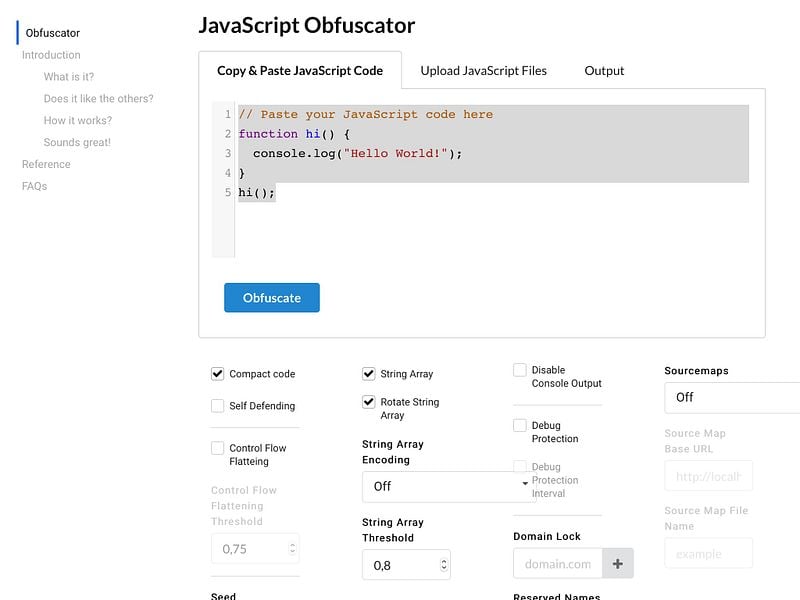Image resolution: width=800 pixels, height=600 pixels.
Task: Enable Control Flow Flattening checkbox
Action: tap(218, 448)
